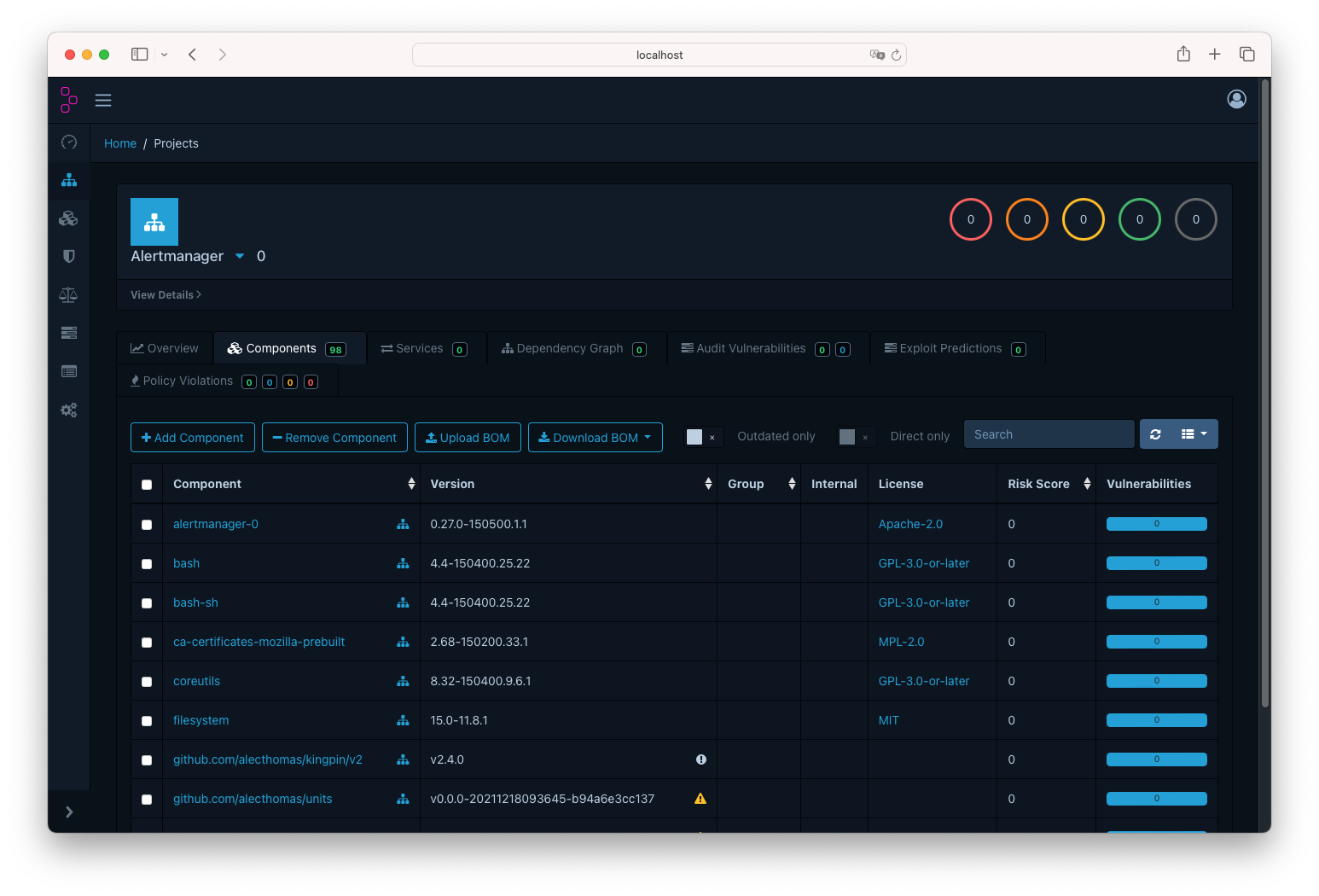
Task: Show dependency graph icon for kingpin/v2
Action: point(403,759)
